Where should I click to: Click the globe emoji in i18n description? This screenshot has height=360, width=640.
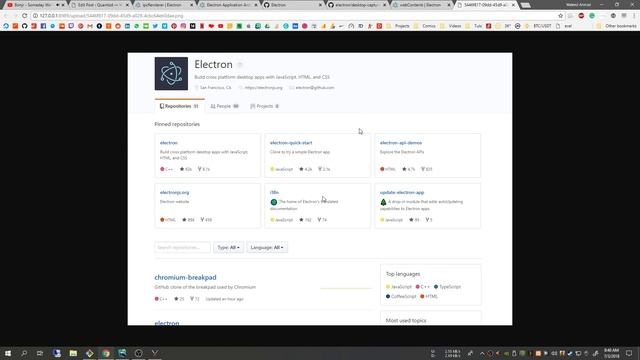click(x=273, y=202)
